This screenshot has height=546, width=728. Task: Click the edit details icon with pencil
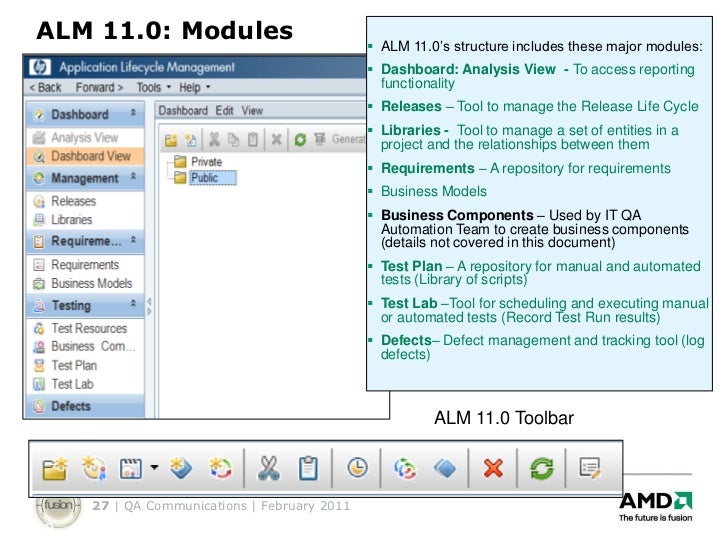[x=590, y=468]
